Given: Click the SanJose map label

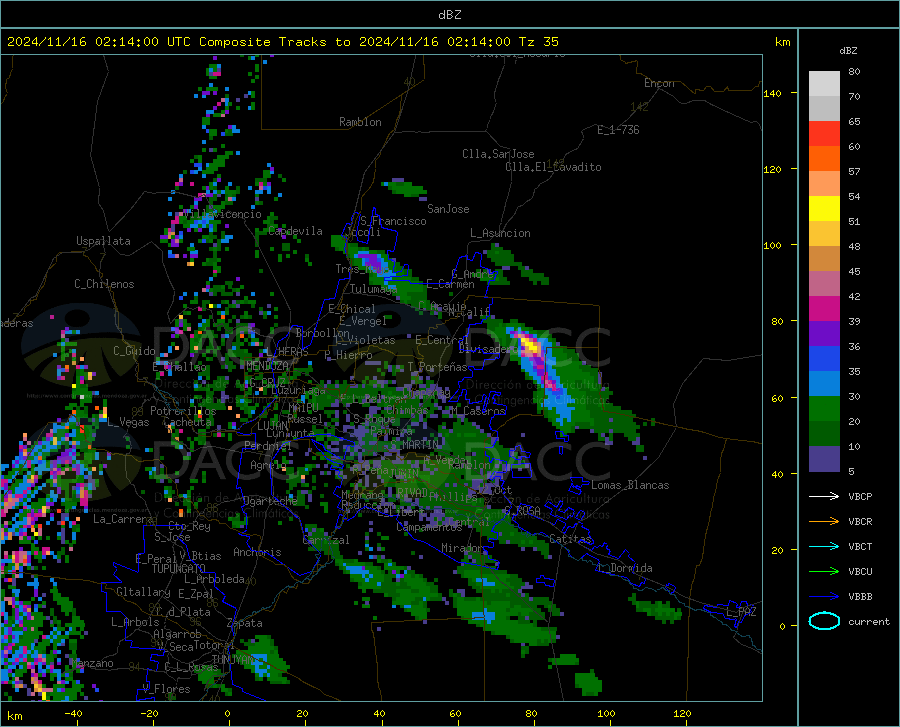Looking at the screenshot, I should pos(448,209).
